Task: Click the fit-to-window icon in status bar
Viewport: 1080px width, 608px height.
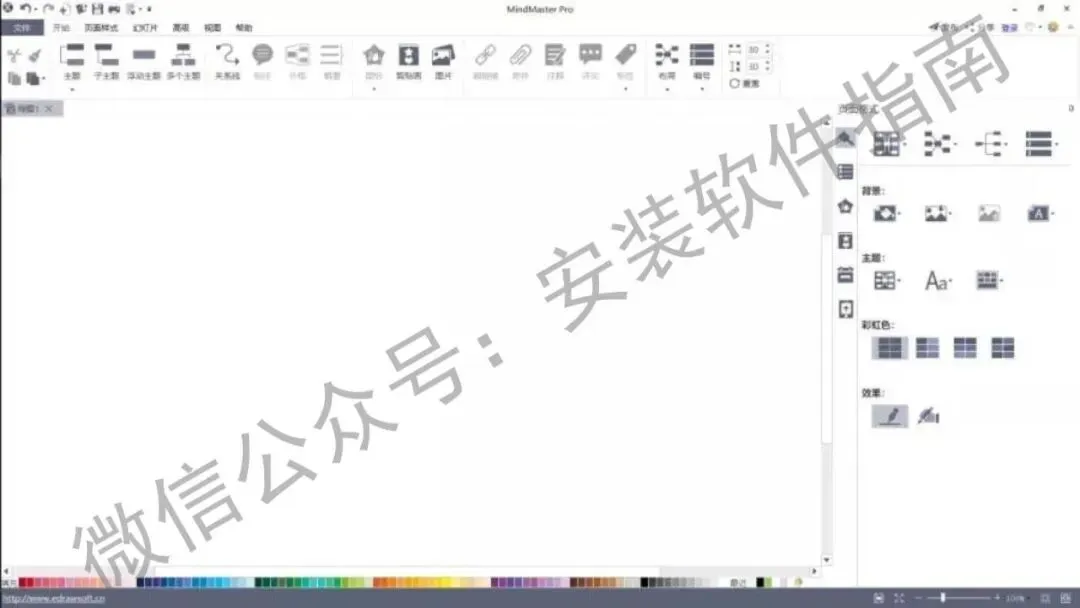Action: 899,598
